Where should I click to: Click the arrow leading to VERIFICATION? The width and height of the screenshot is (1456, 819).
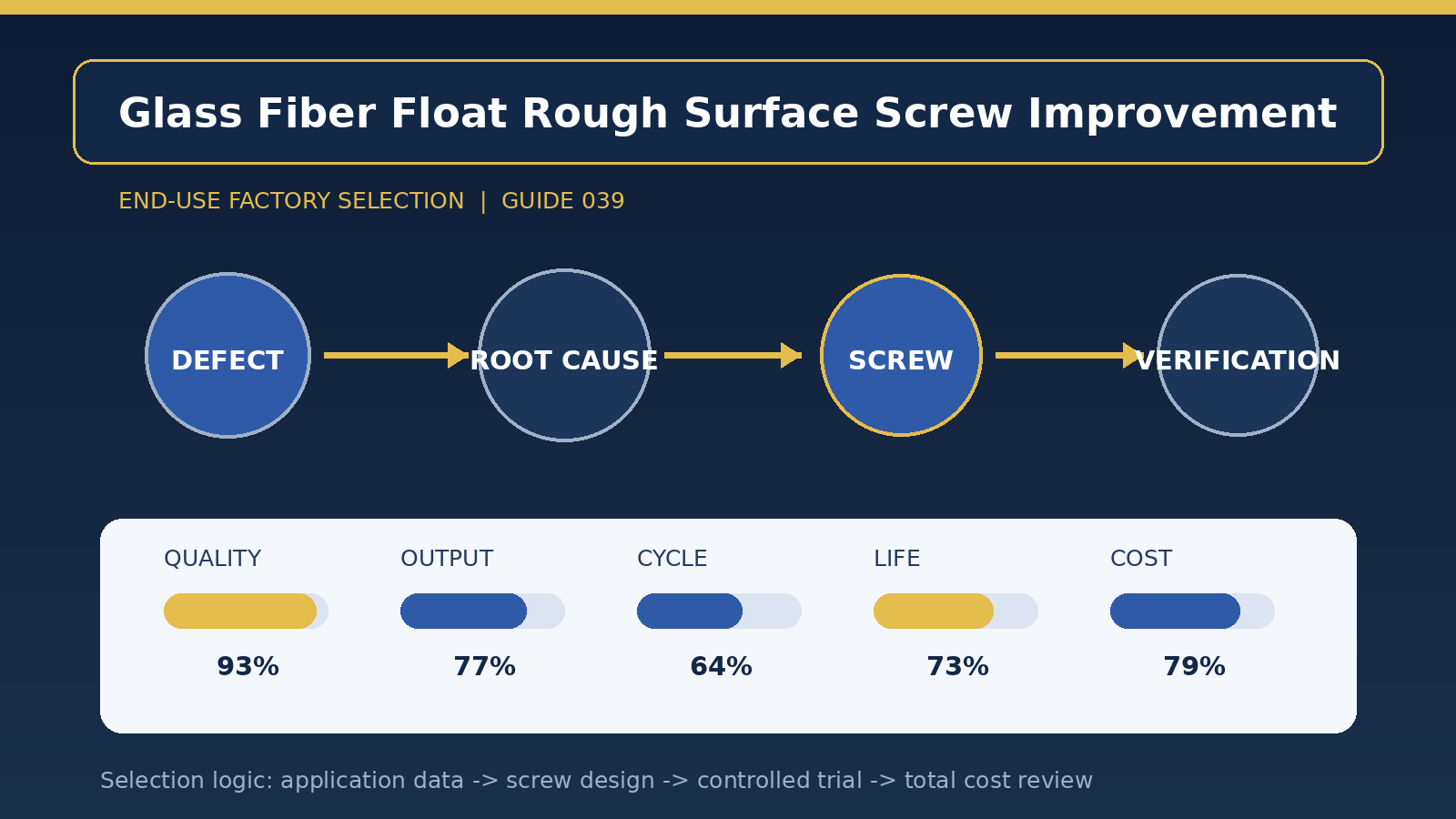pyautogui.click(x=1069, y=355)
